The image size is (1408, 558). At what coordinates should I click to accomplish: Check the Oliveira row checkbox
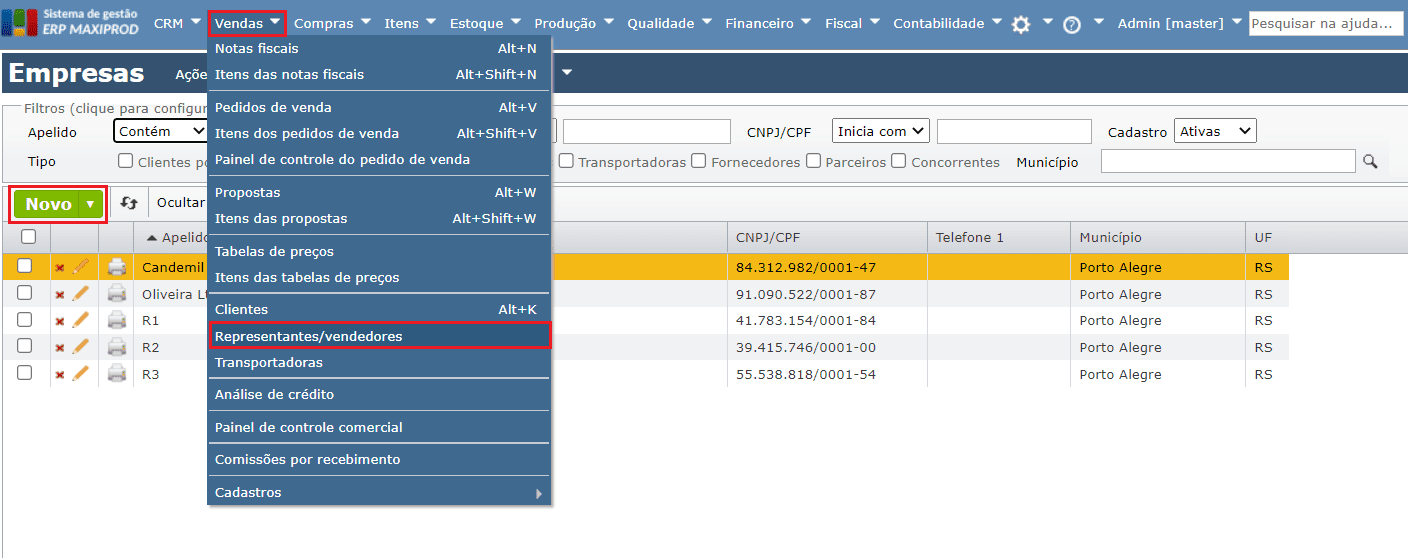[x=25, y=293]
